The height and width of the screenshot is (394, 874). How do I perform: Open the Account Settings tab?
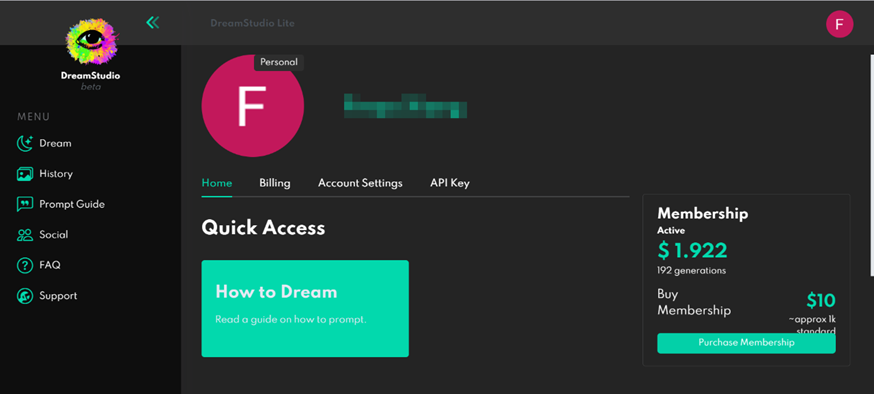pyautogui.click(x=360, y=183)
